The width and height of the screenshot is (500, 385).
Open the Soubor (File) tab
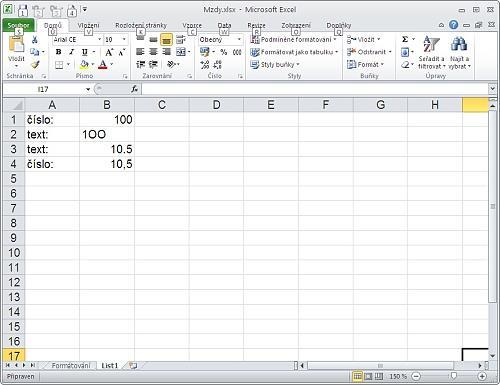click(x=18, y=25)
